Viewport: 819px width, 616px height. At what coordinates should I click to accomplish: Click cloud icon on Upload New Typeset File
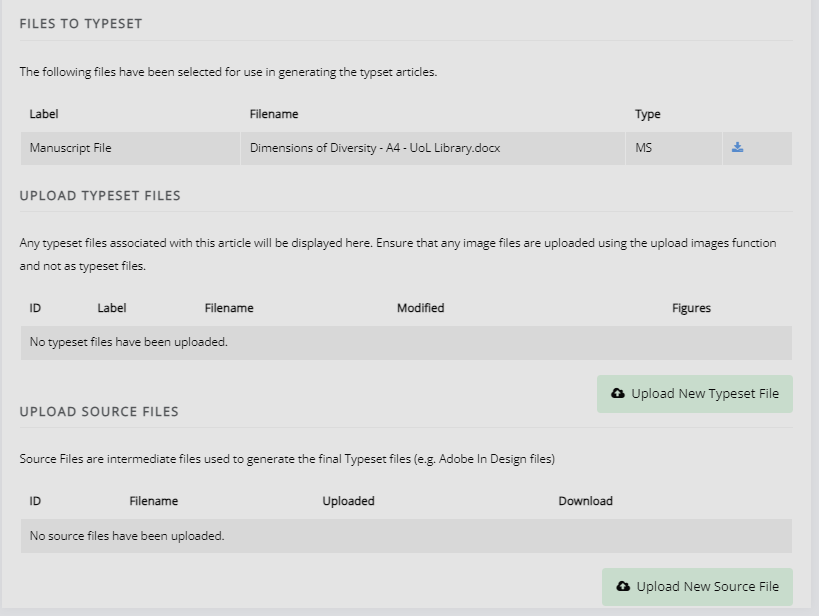click(x=618, y=394)
